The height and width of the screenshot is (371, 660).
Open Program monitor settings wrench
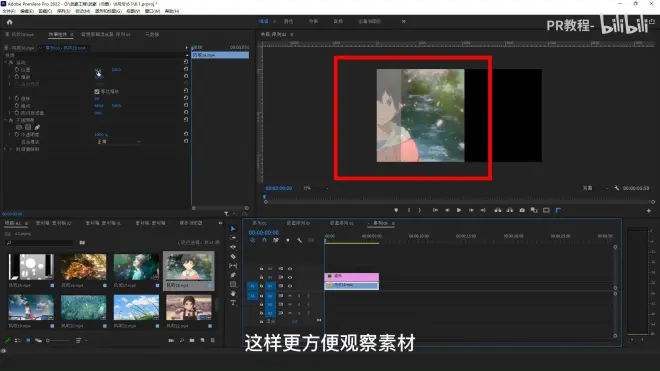[617, 188]
